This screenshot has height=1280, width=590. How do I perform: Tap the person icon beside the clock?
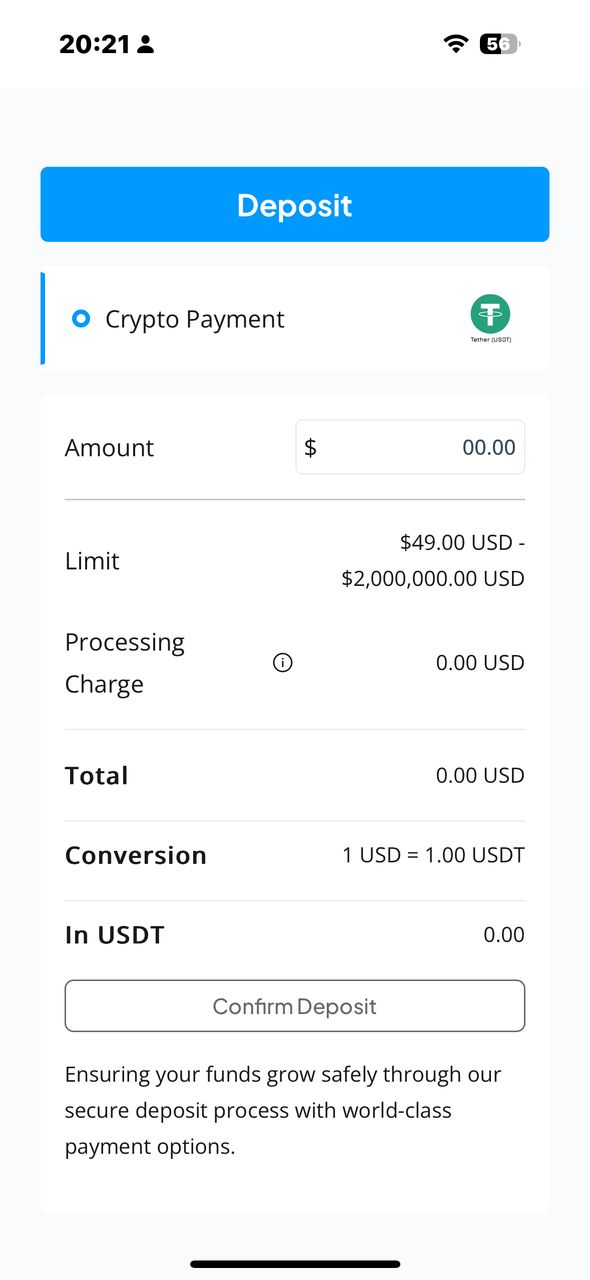(x=146, y=44)
